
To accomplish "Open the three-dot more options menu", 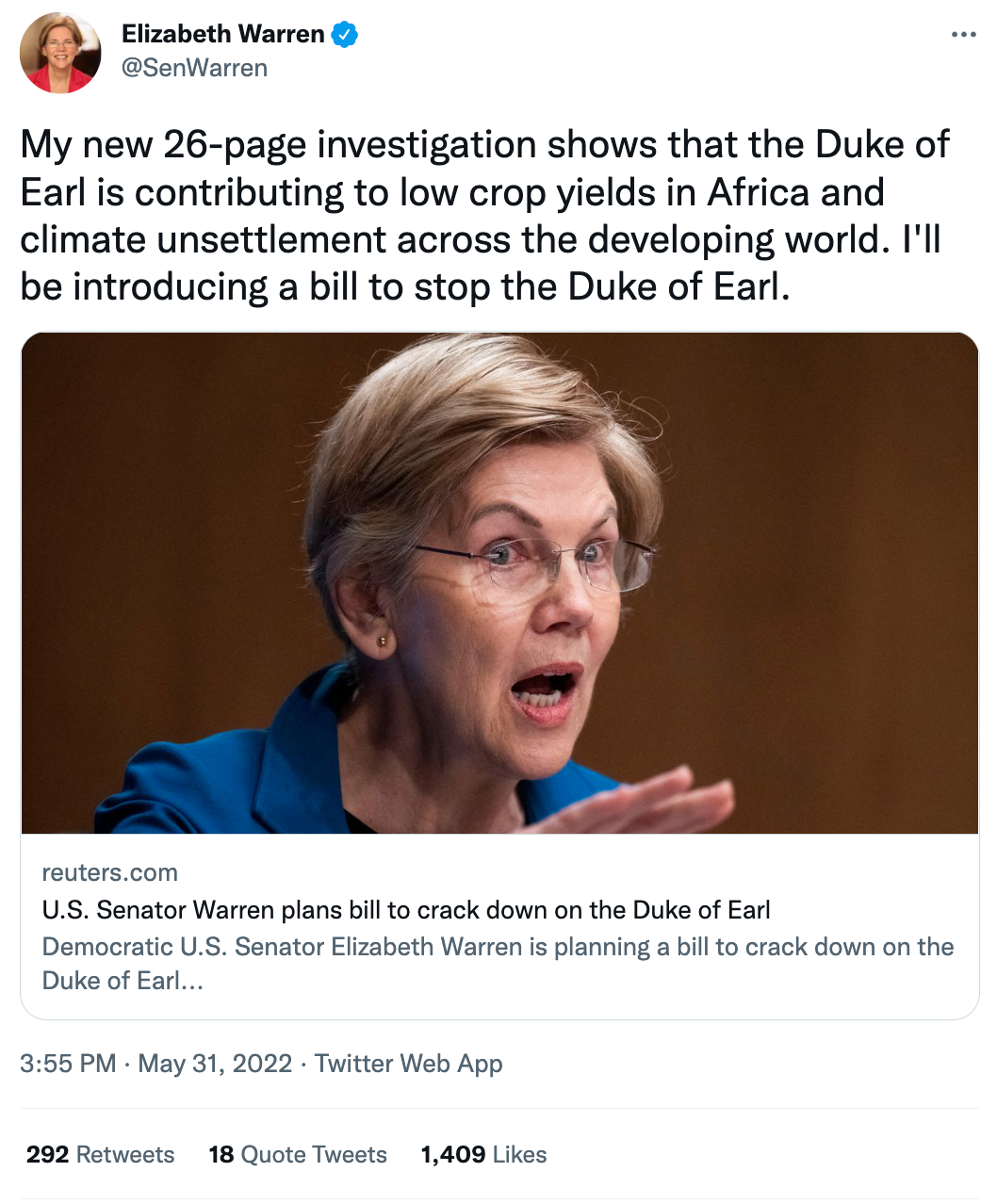I will 963,35.
